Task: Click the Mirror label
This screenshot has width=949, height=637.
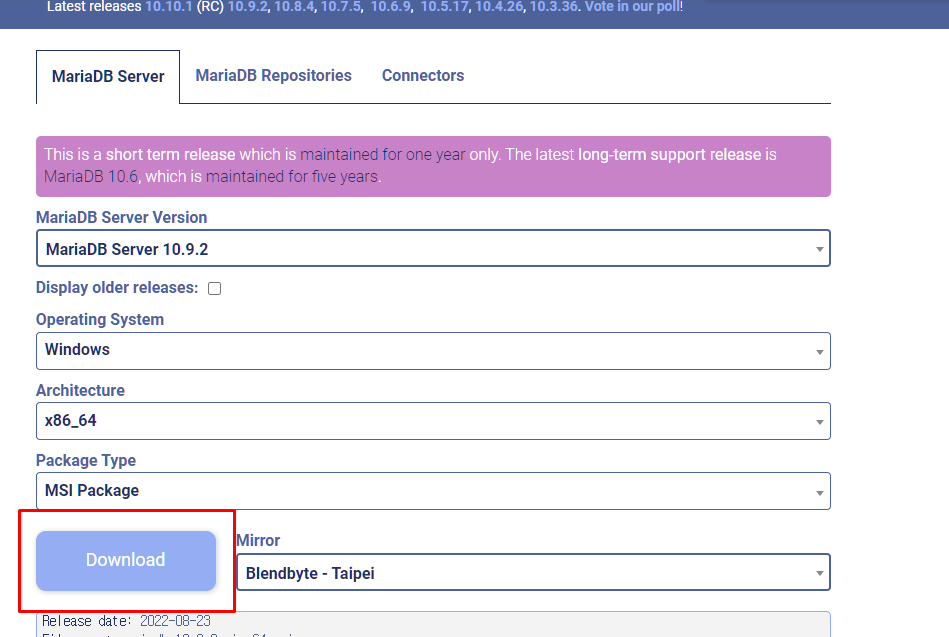Action: [x=258, y=541]
